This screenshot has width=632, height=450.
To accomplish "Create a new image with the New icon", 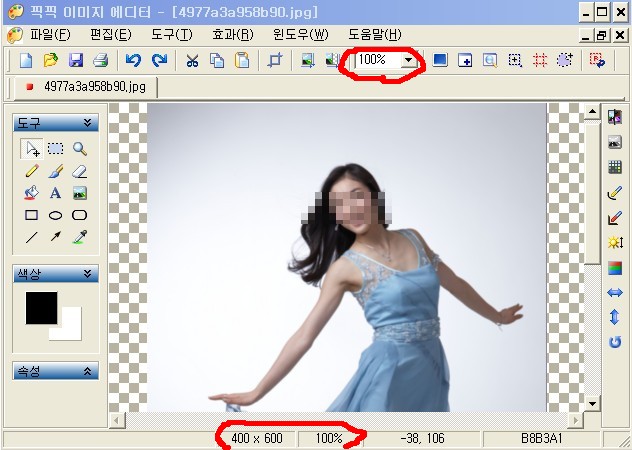I will pyautogui.click(x=26, y=60).
